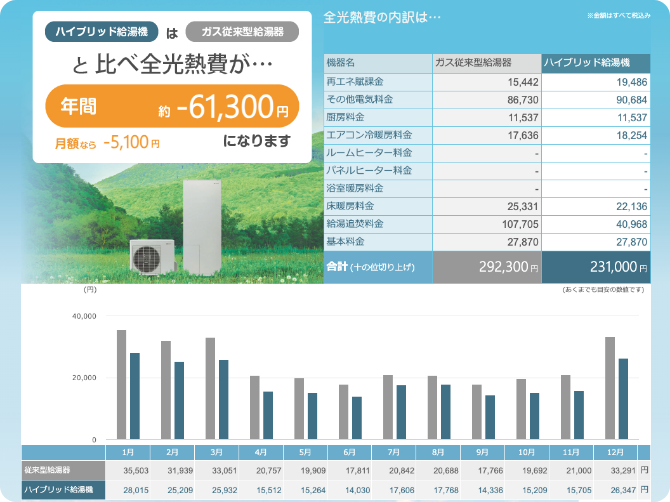The height and width of the screenshot is (502, 670).
Task: Click the 231,000円 total cell
Action: tap(596, 267)
